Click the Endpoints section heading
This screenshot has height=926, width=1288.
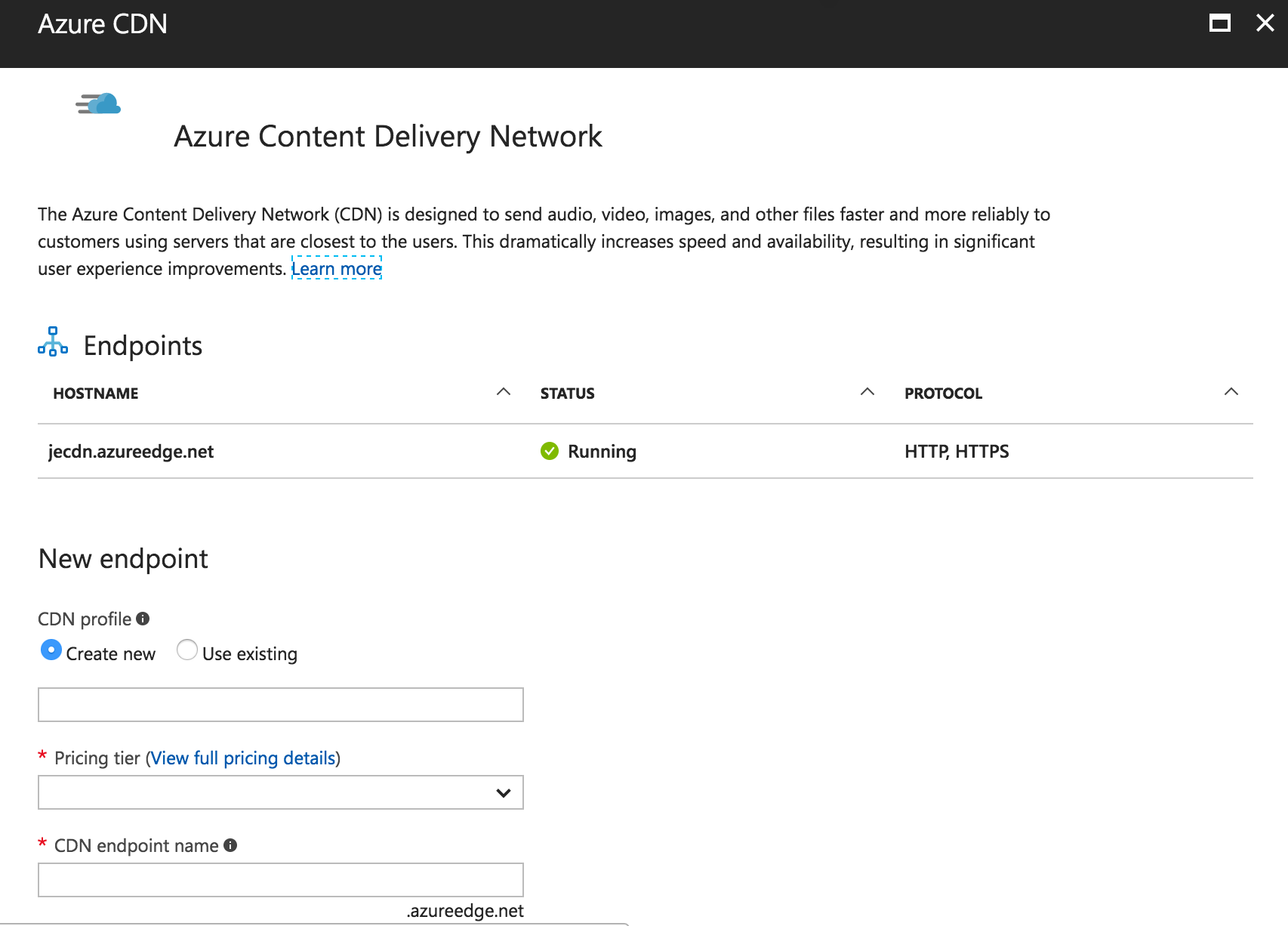143,345
